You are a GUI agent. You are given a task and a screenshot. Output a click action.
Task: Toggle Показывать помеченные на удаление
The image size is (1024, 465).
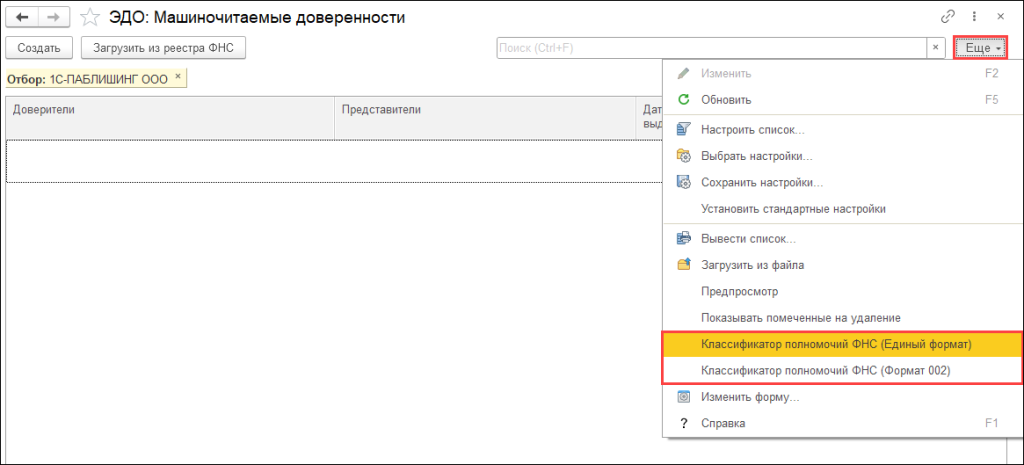tap(801, 317)
